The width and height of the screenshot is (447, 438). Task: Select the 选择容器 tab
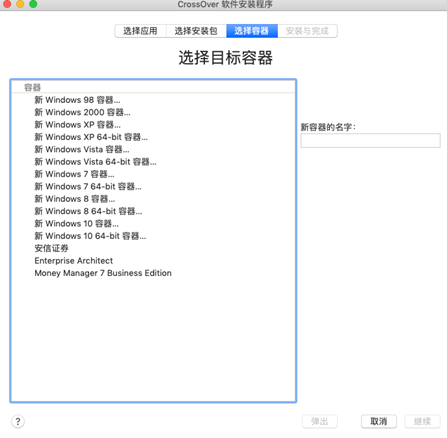[252, 31]
